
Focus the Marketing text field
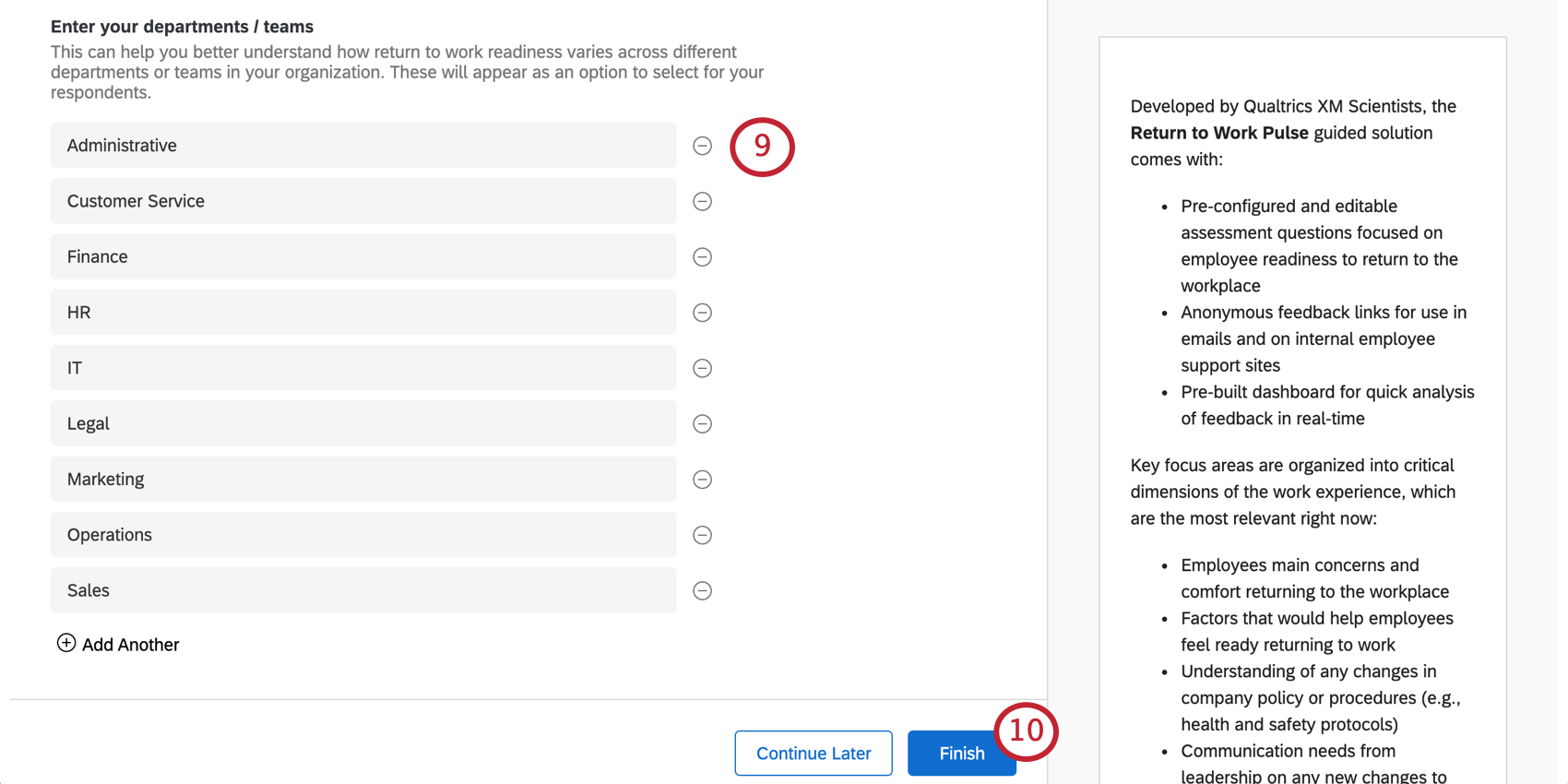pyautogui.click(x=362, y=480)
